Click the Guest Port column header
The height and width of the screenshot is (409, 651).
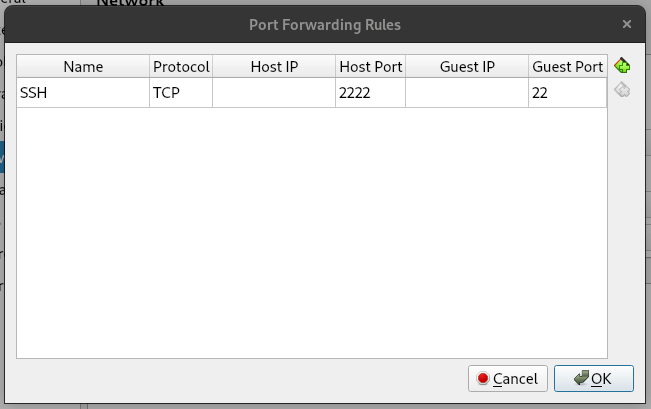tap(567, 67)
